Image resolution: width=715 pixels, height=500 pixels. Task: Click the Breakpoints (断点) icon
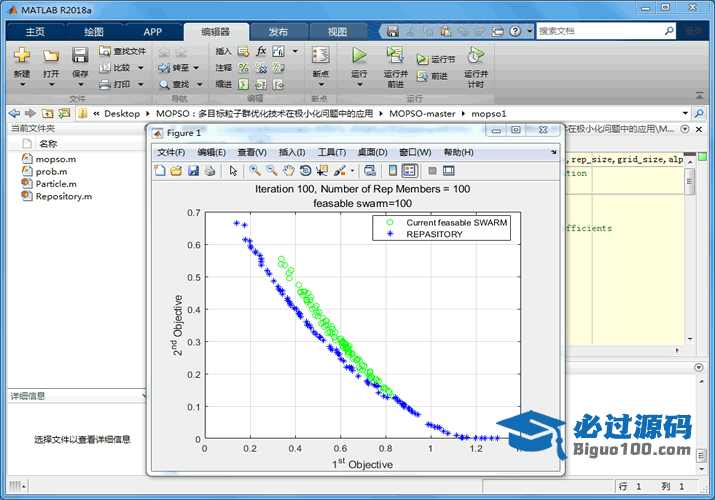click(321, 56)
